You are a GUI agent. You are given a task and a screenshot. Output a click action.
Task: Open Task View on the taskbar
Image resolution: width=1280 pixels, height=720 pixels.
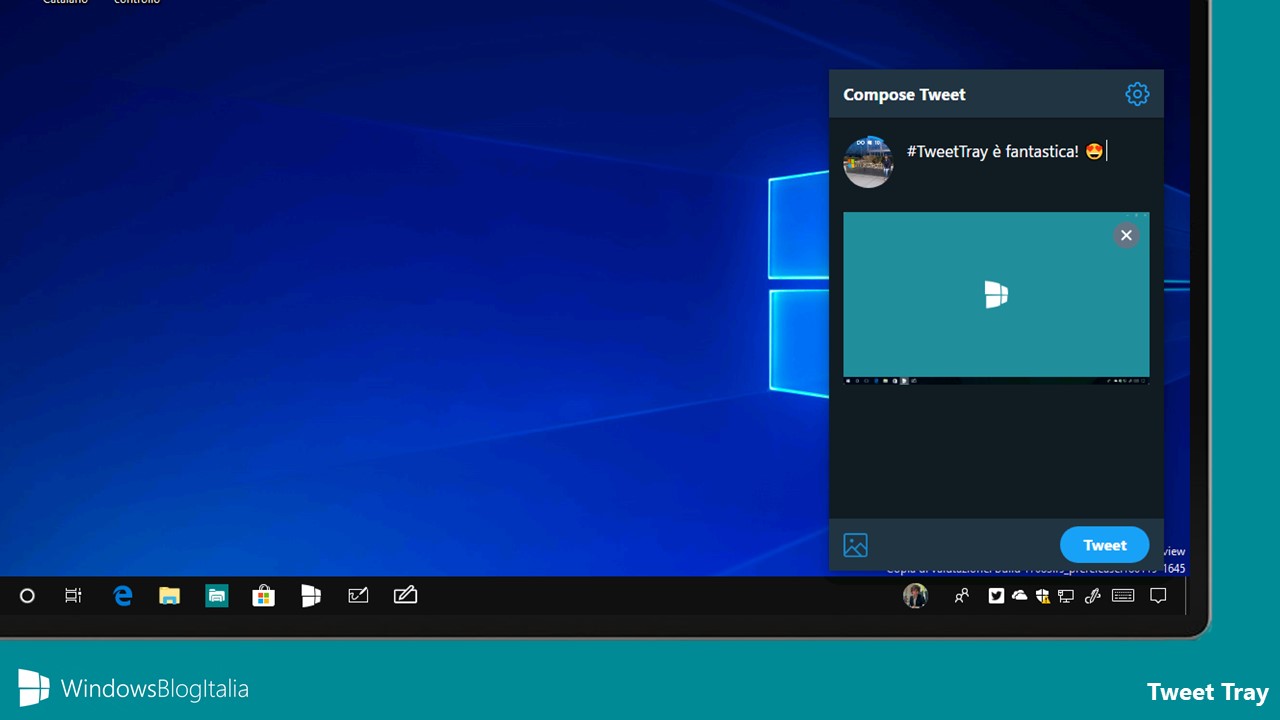pyautogui.click(x=73, y=596)
